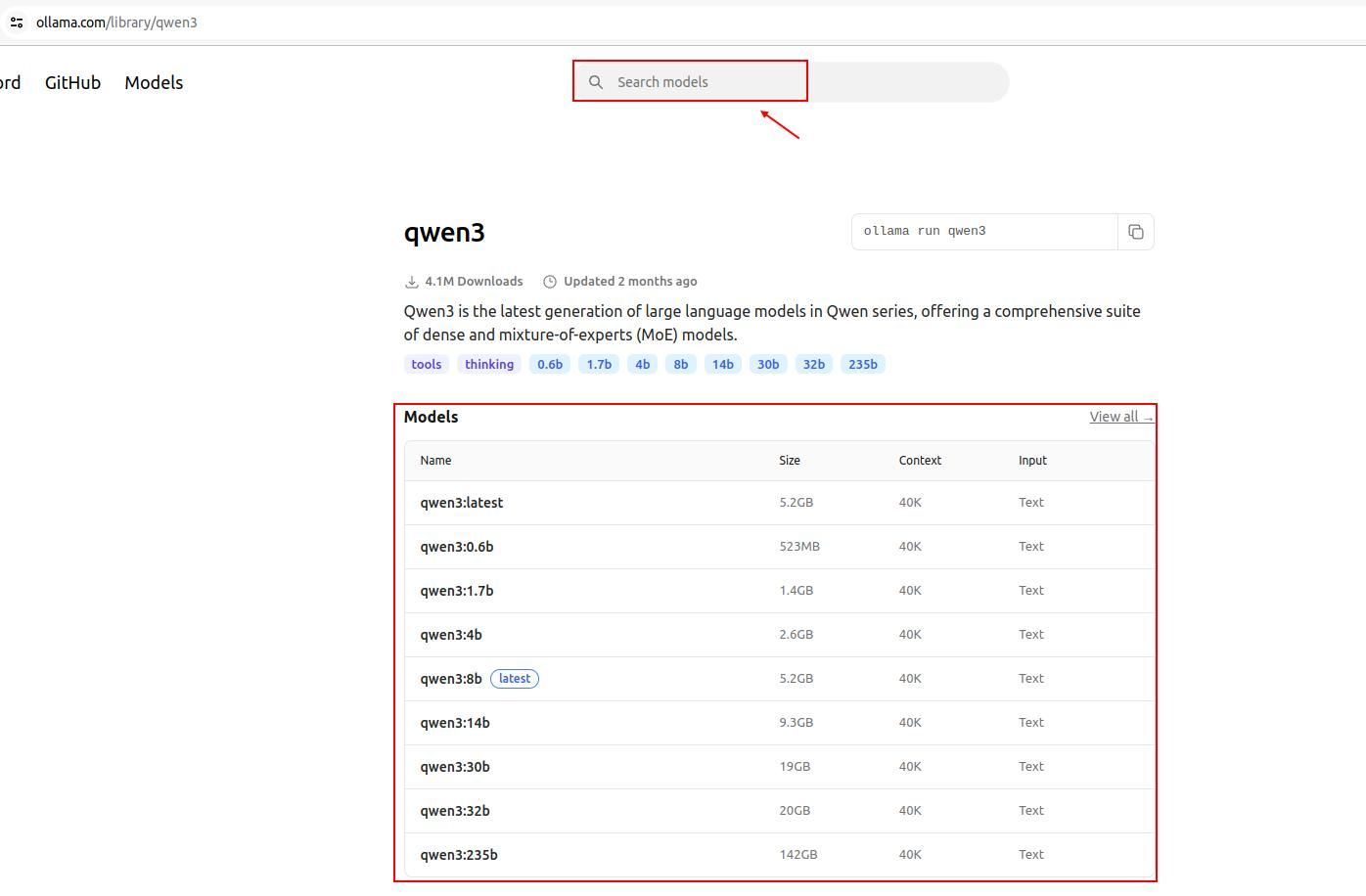Select the 32b size tag

point(814,364)
